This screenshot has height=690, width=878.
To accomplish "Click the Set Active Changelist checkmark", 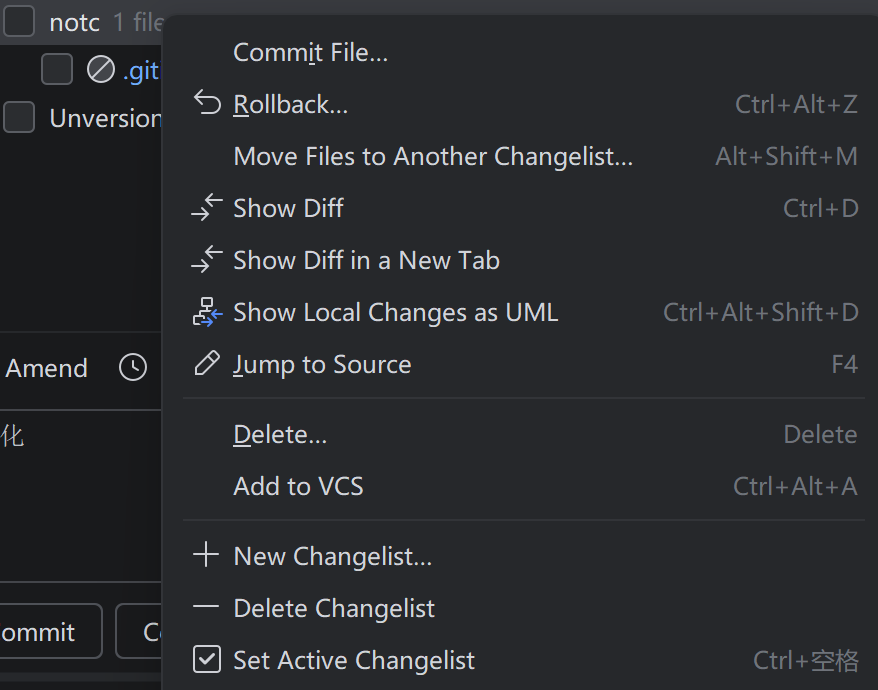I will (206, 660).
